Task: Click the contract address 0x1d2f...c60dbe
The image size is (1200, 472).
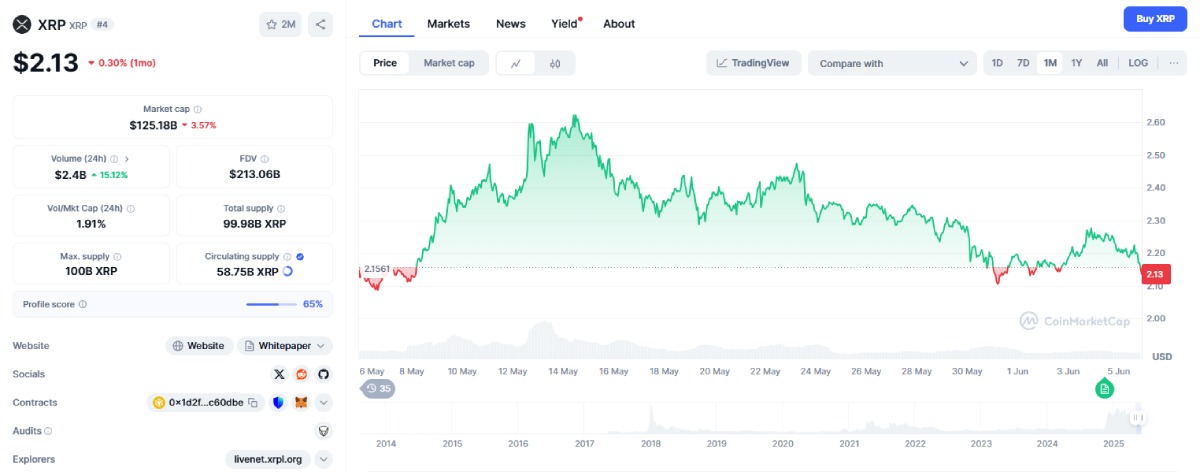Action: [206, 402]
